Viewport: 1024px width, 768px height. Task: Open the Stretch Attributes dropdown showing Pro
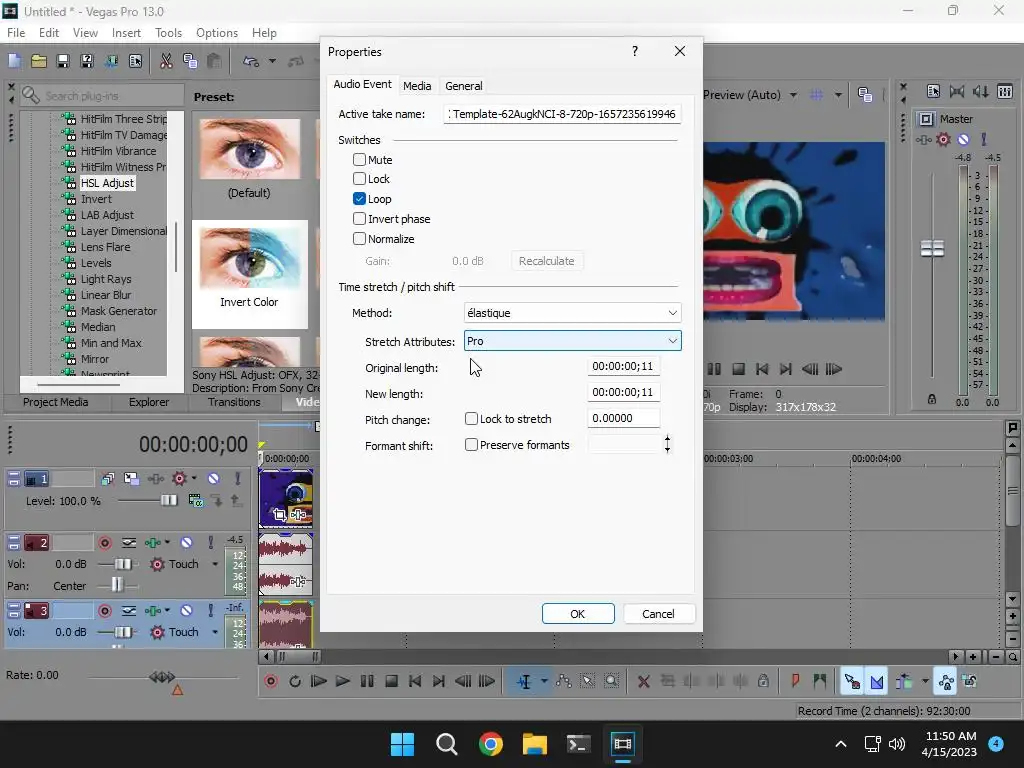point(572,341)
